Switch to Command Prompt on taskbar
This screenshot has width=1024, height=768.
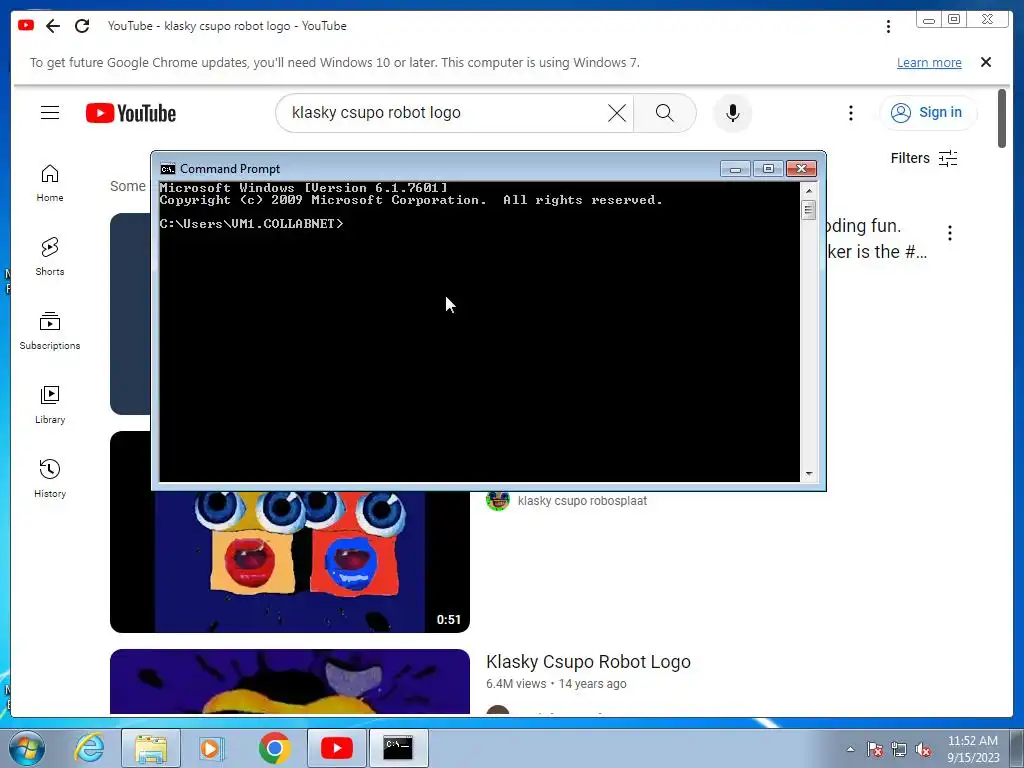tap(398, 748)
